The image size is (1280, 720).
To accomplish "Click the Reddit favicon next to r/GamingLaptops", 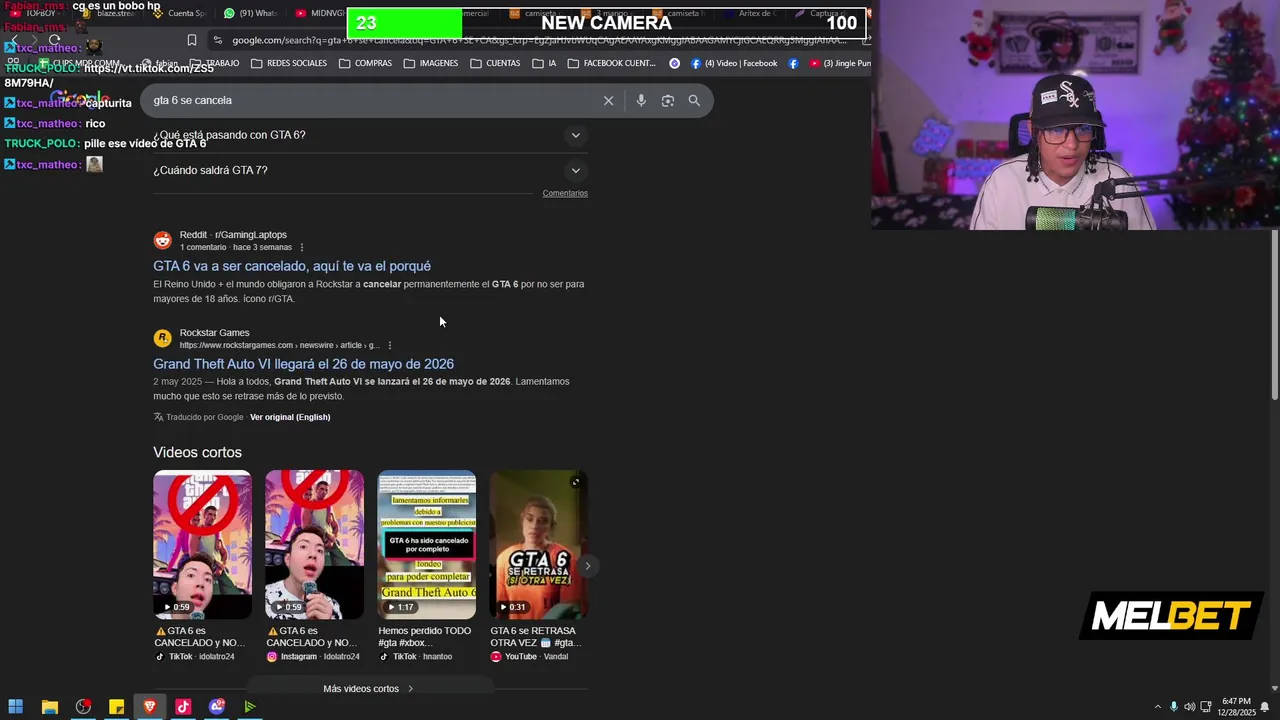I will tap(162, 240).
